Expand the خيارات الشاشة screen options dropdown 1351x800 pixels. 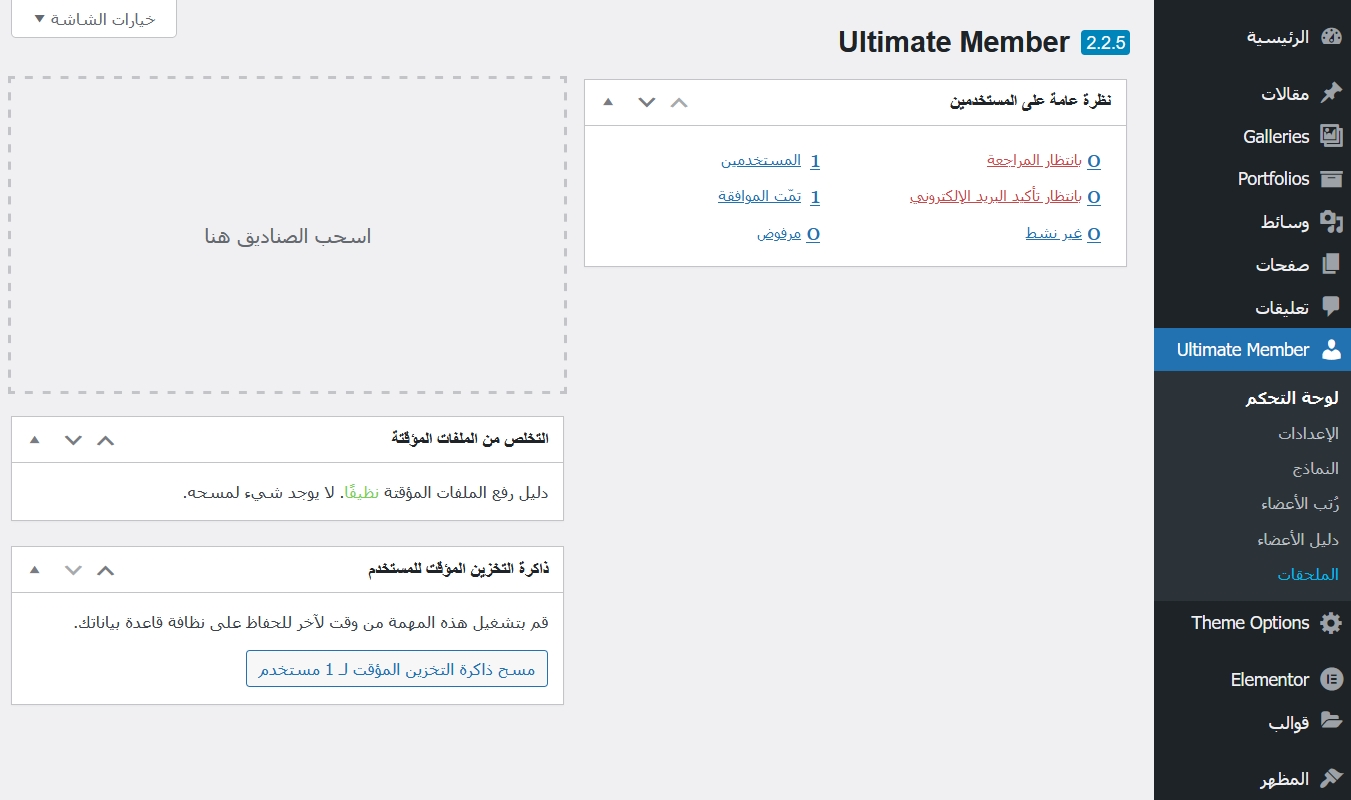click(x=94, y=19)
